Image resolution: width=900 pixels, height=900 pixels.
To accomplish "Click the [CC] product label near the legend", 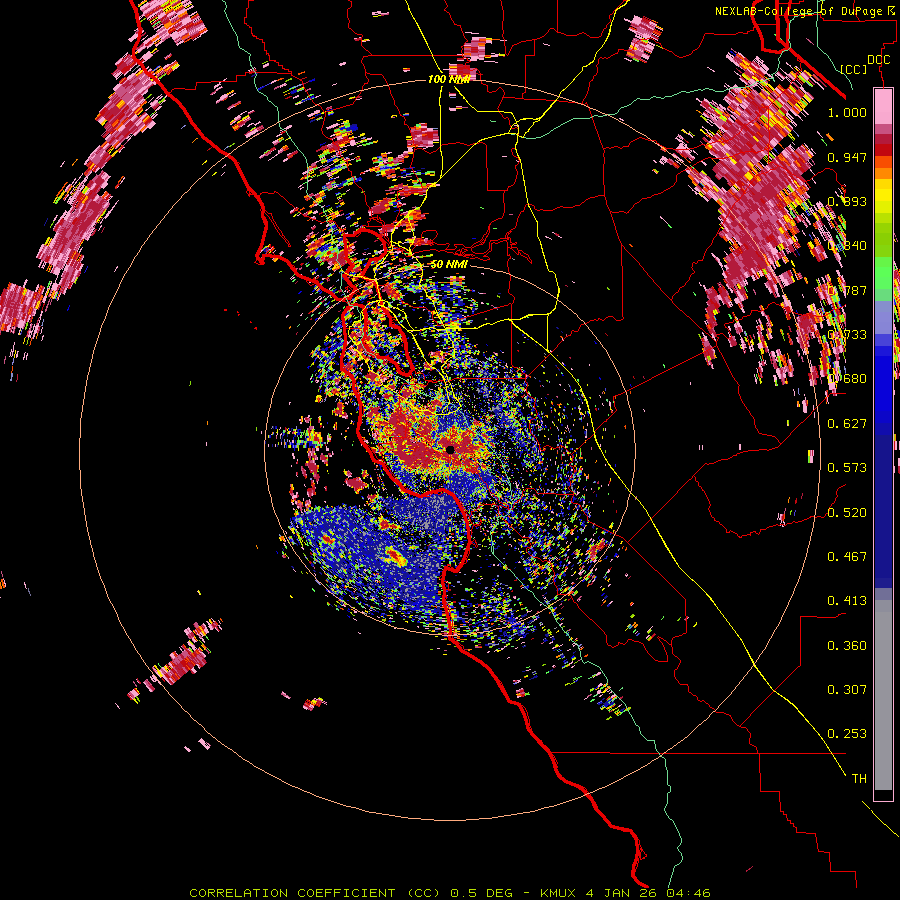I will click(x=854, y=69).
